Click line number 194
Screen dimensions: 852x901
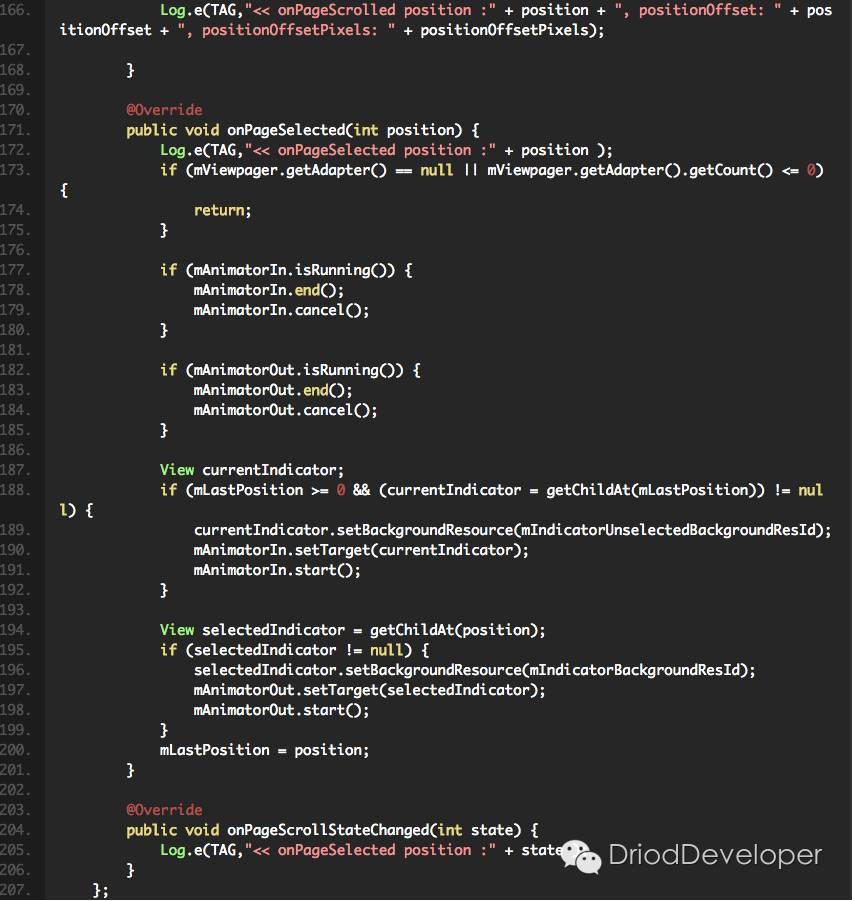(14, 630)
